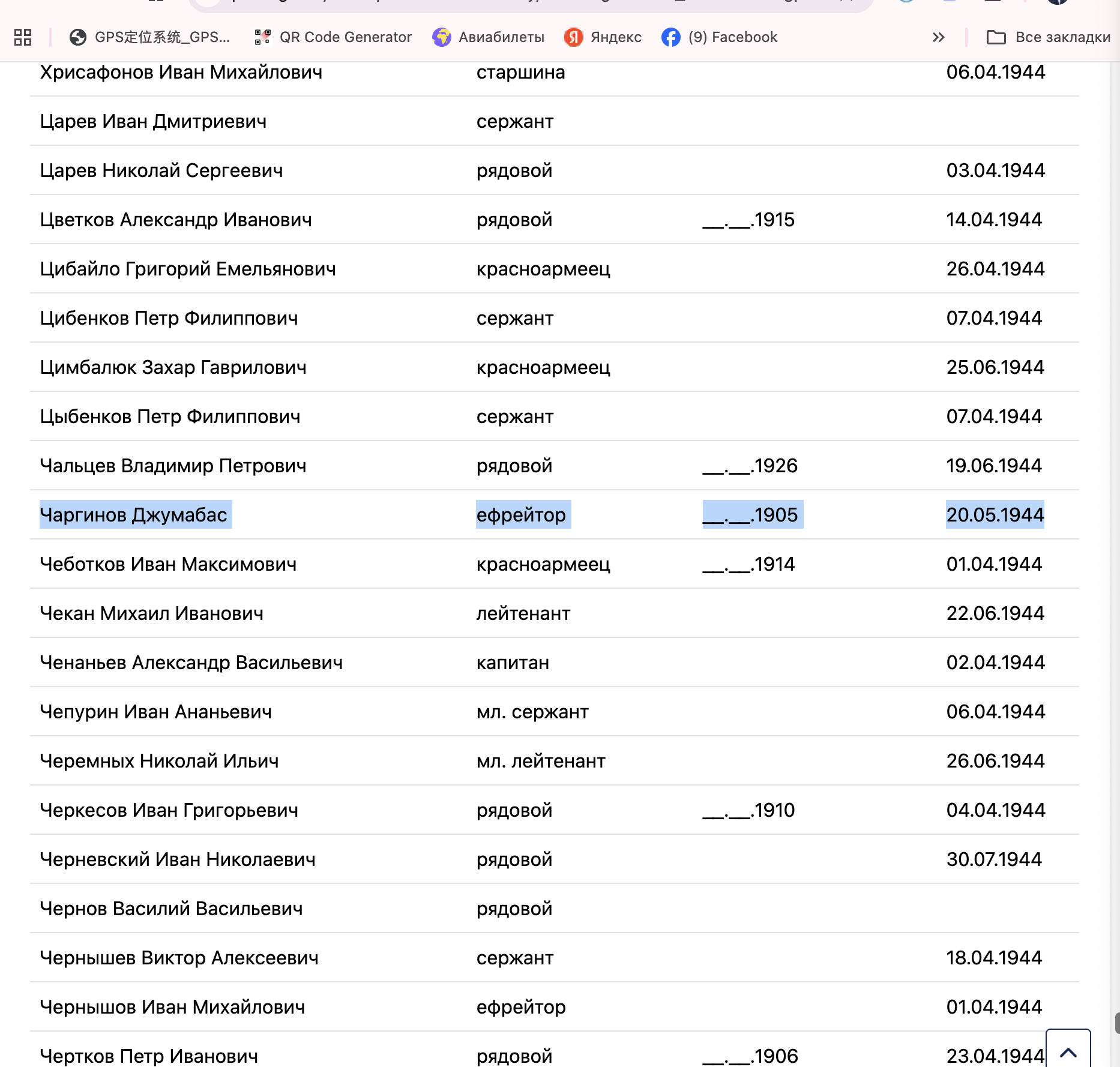Click the date 19.06.1944 in Чальцев row
The height and width of the screenshot is (1067, 1120).
click(994, 466)
